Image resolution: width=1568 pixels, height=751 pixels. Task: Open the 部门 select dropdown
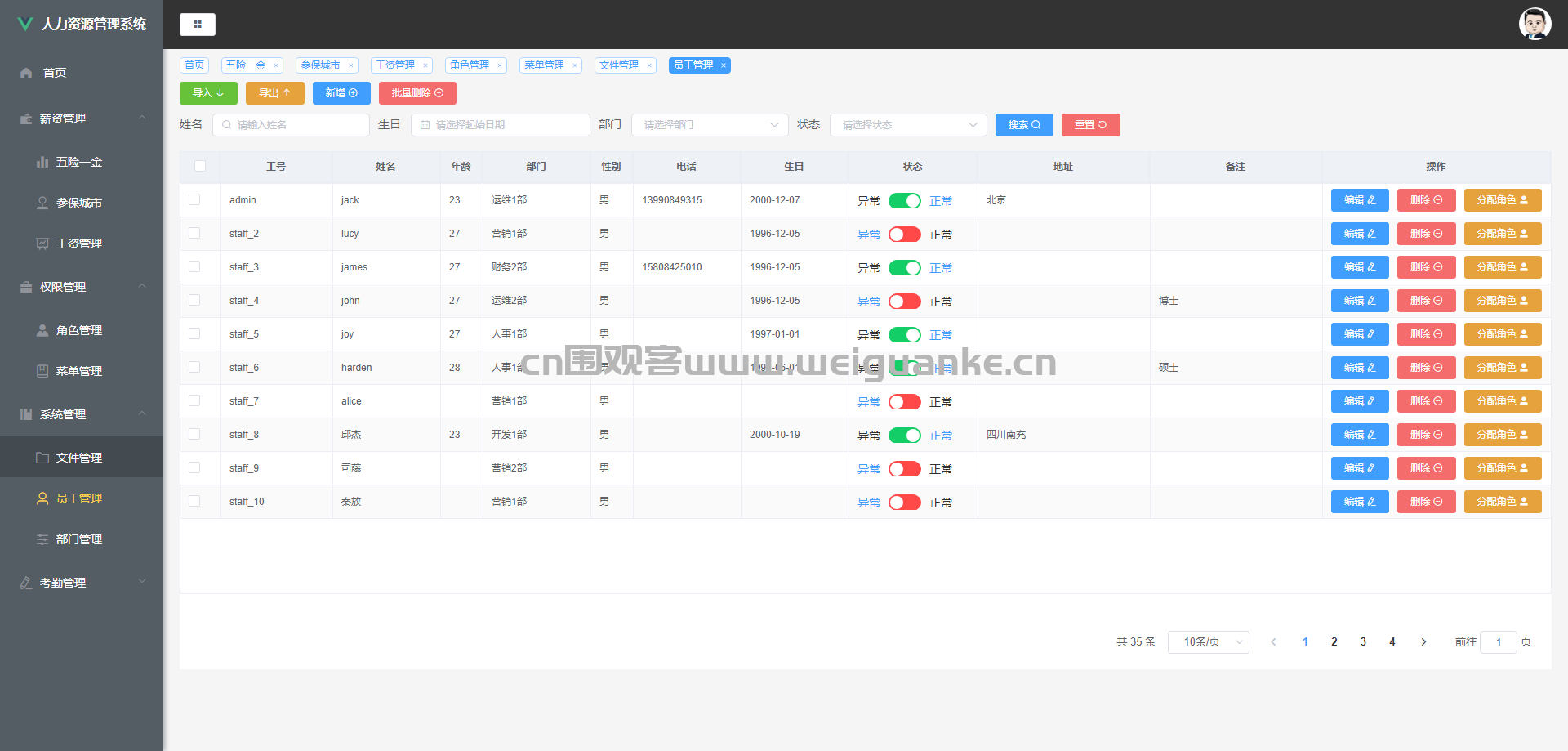pyautogui.click(x=710, y=125)
